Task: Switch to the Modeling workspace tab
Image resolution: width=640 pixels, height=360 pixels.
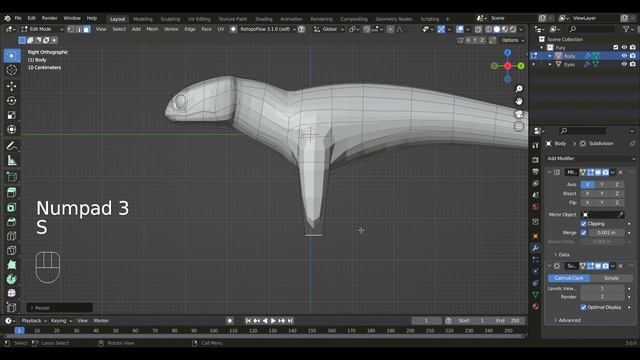Action: coord(142,19)
